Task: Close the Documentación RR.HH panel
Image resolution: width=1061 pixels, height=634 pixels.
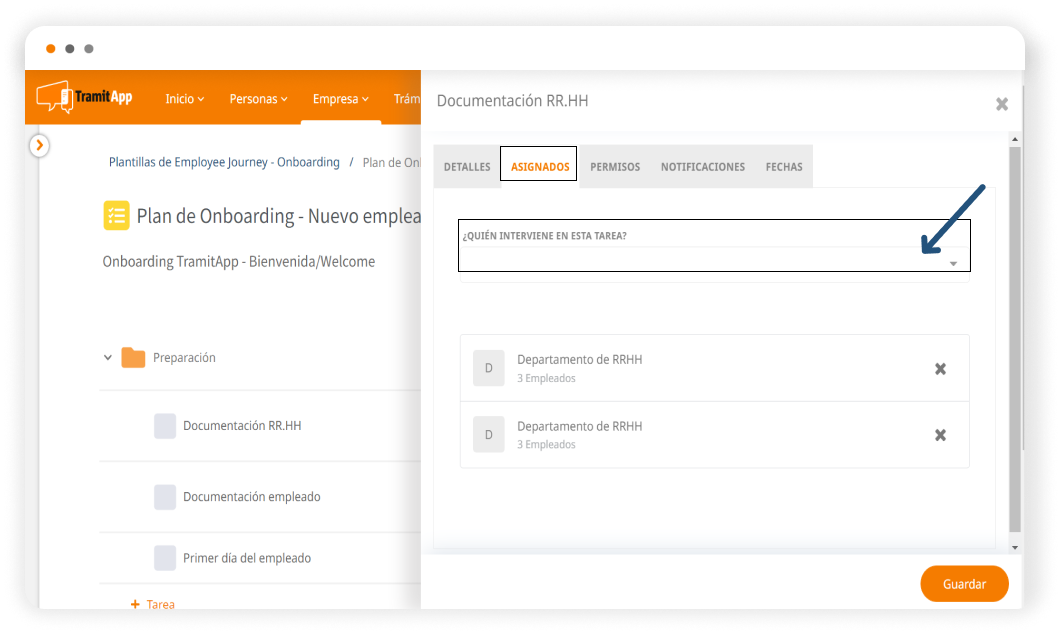Action: [x=1001, y=104]
